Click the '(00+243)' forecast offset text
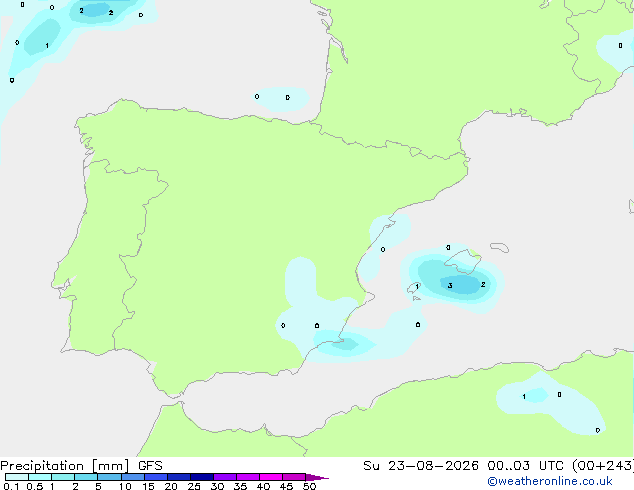634x490 pixels. point(602,466)
